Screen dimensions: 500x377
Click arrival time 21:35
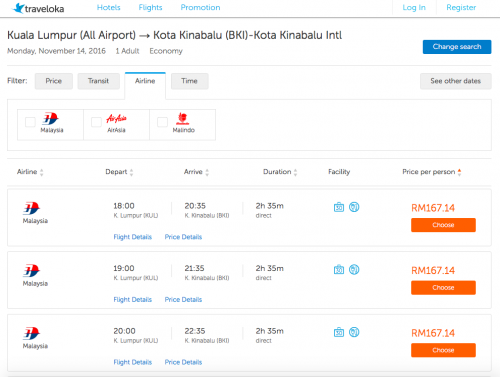[194, 268]
